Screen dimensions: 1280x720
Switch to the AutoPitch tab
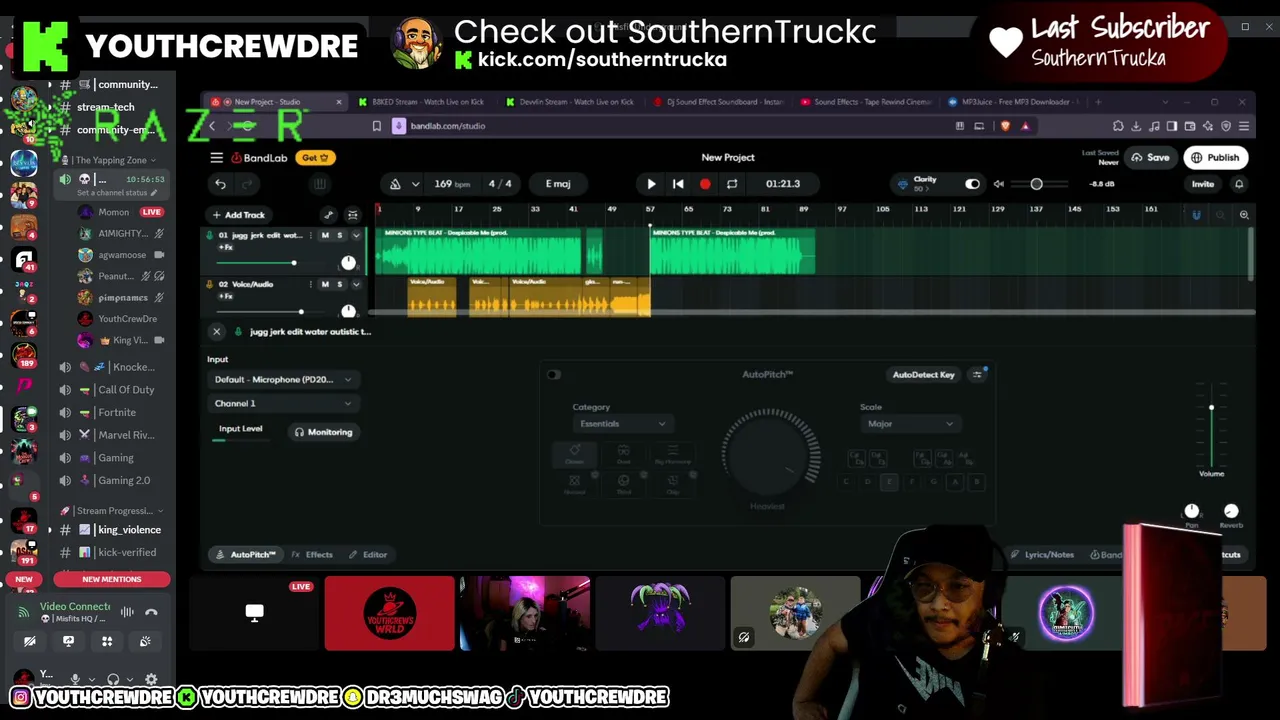[246, 555]
